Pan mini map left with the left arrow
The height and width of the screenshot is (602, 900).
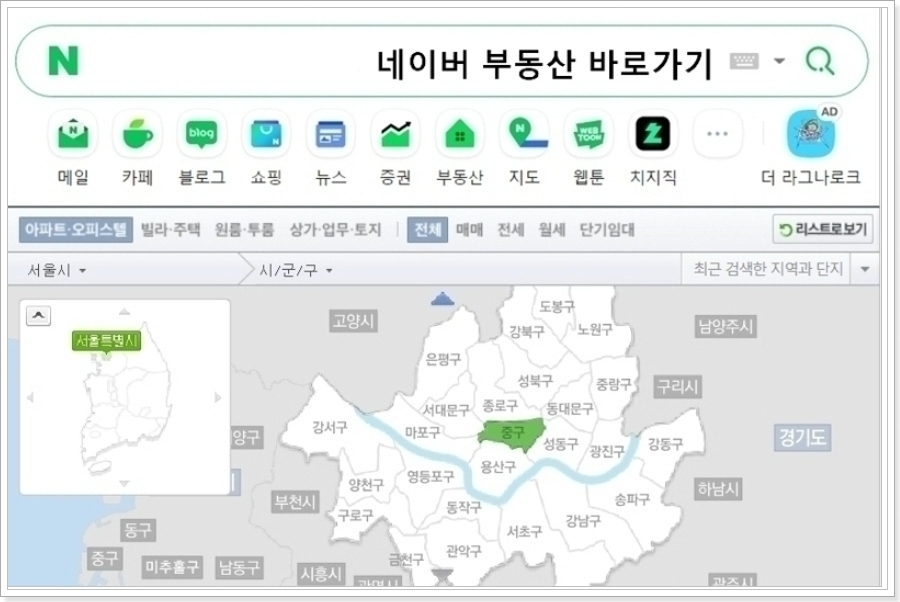[30, 397]
